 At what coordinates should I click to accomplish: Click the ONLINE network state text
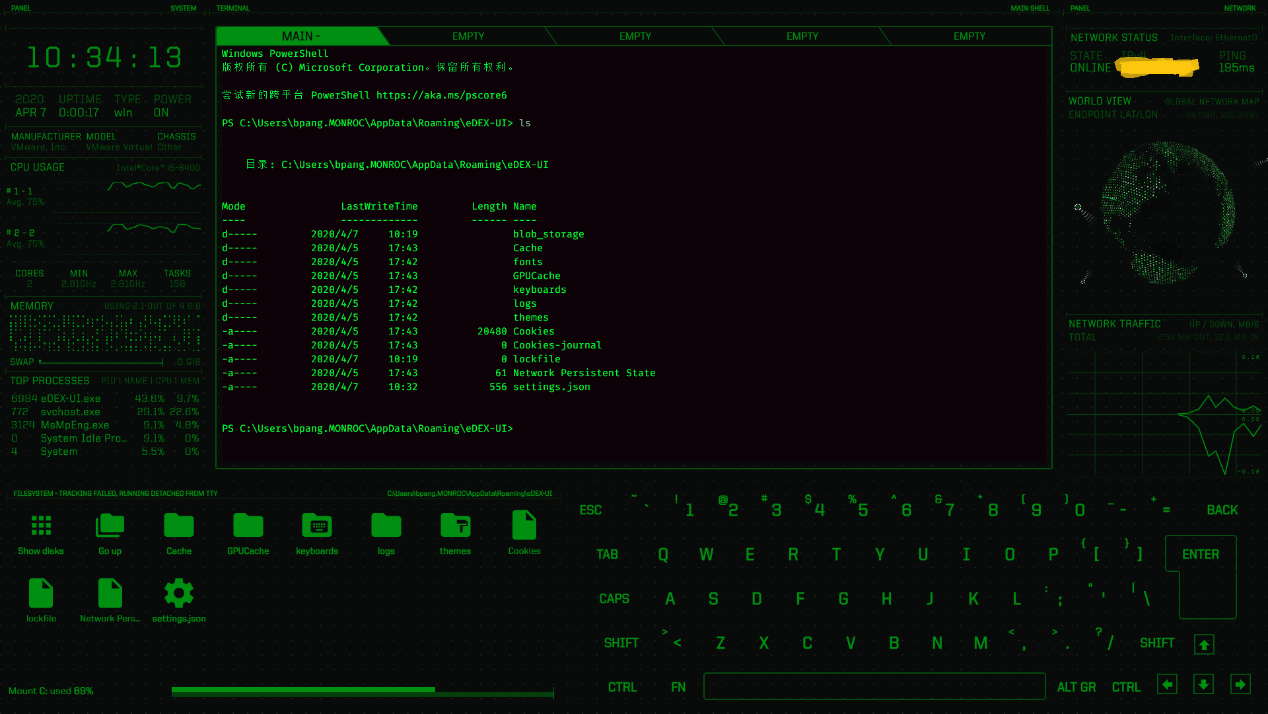tap(1090, 68)
